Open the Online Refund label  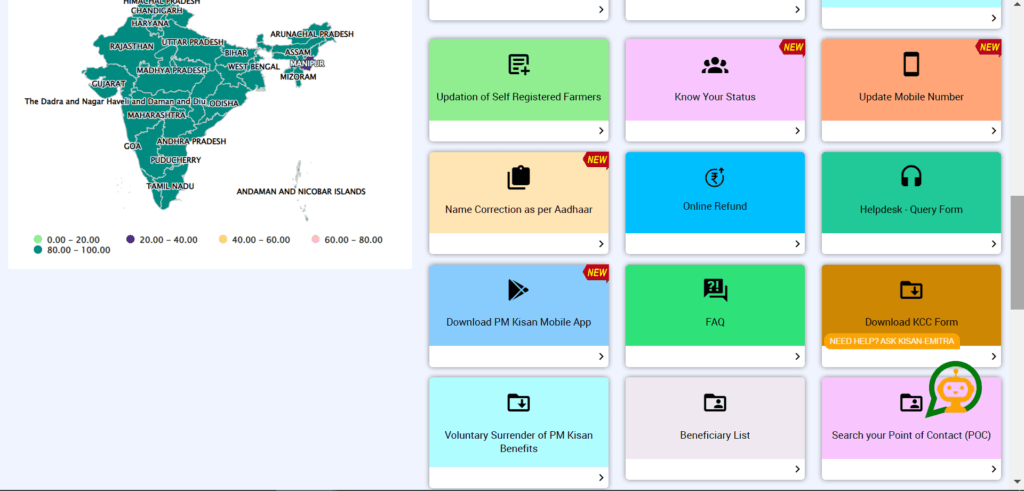[x=715, y=206]
